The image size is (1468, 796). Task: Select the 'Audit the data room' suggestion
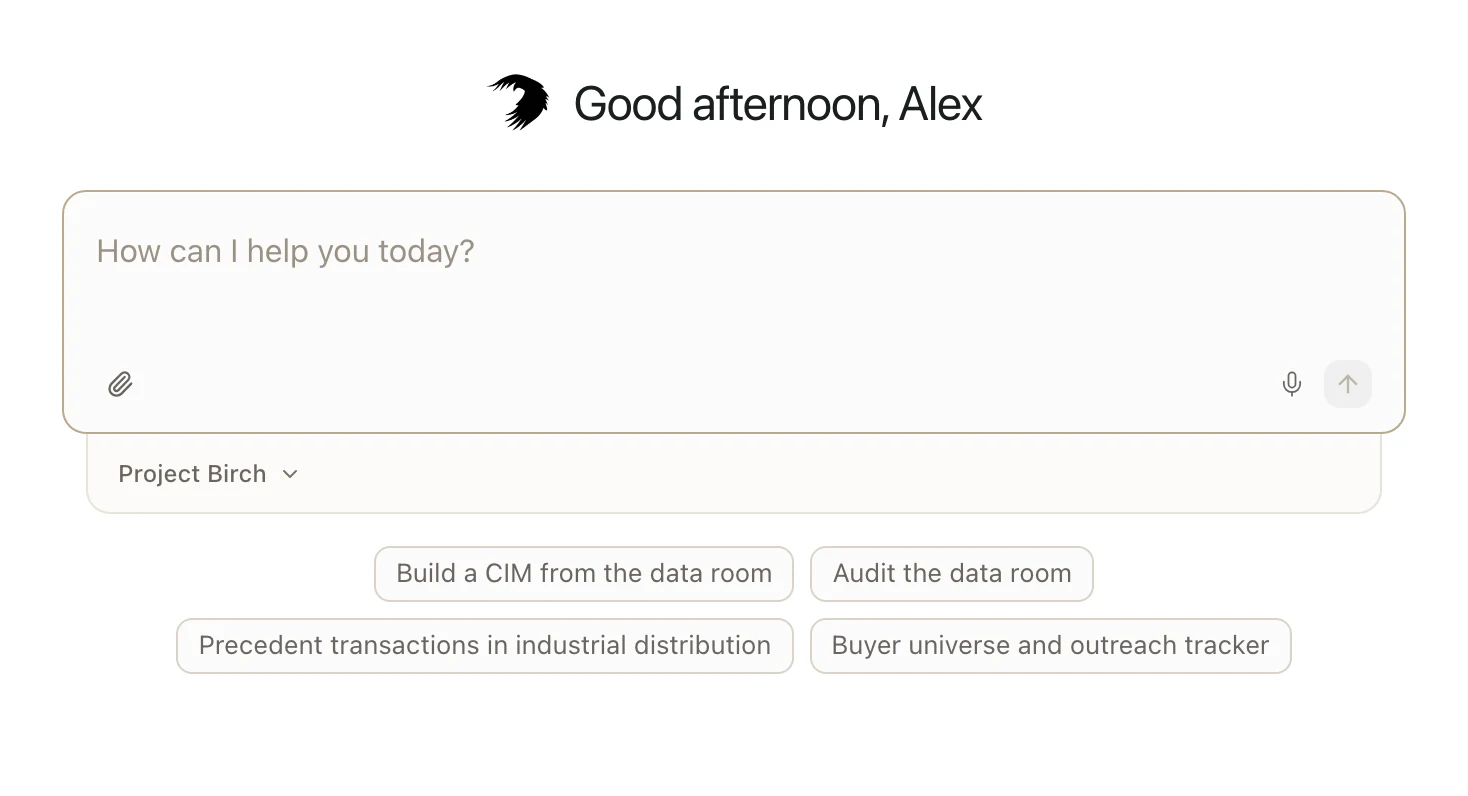point(951,574)
